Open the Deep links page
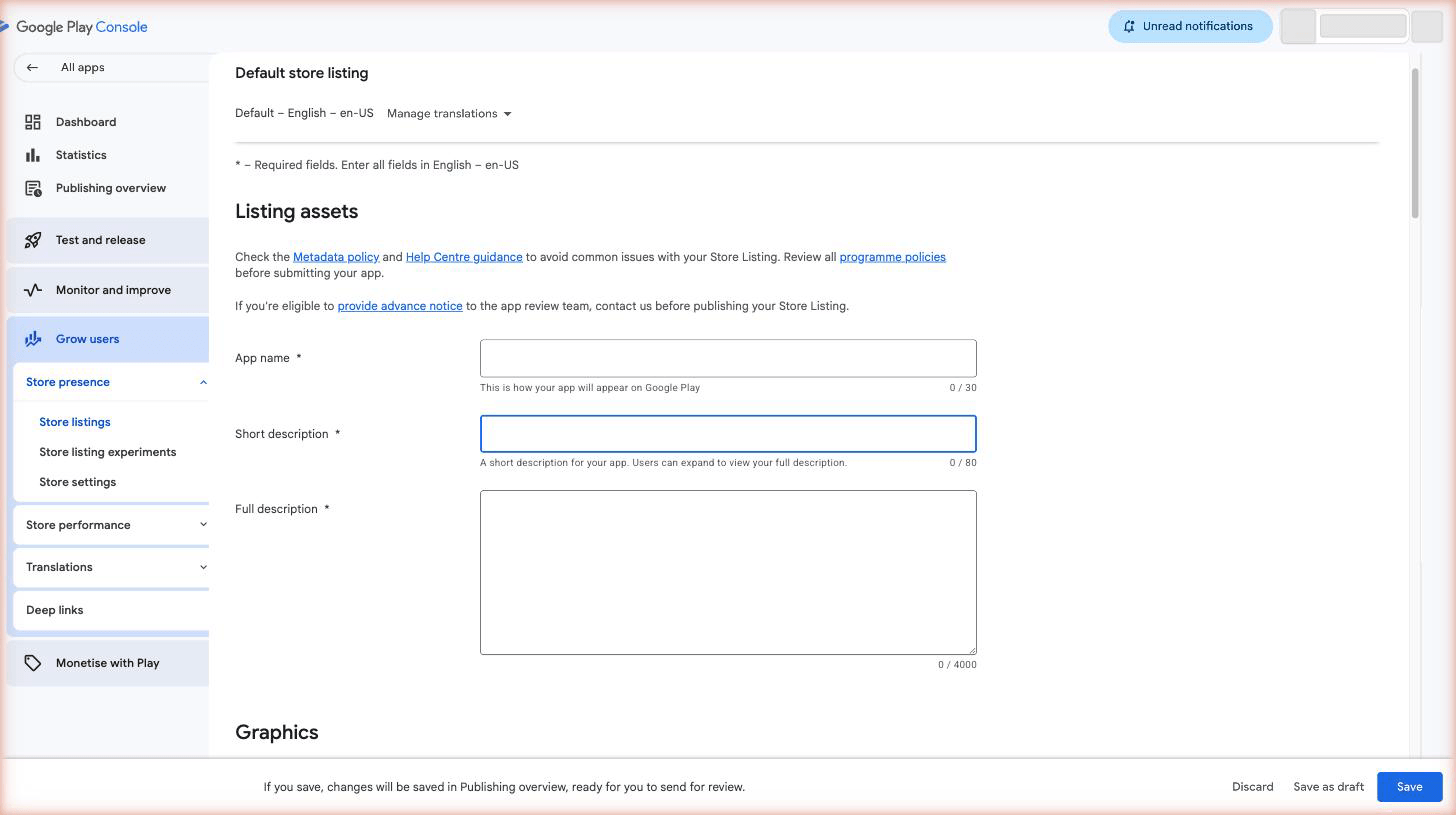This screenshot has width=1456, height=815. click(54, 610)
